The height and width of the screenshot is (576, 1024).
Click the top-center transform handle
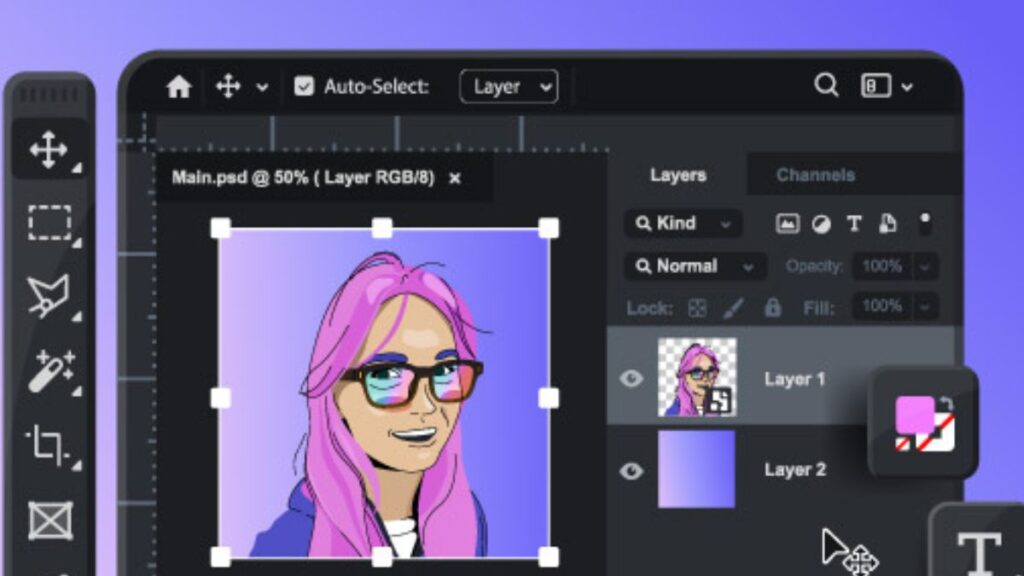point(382,228)
